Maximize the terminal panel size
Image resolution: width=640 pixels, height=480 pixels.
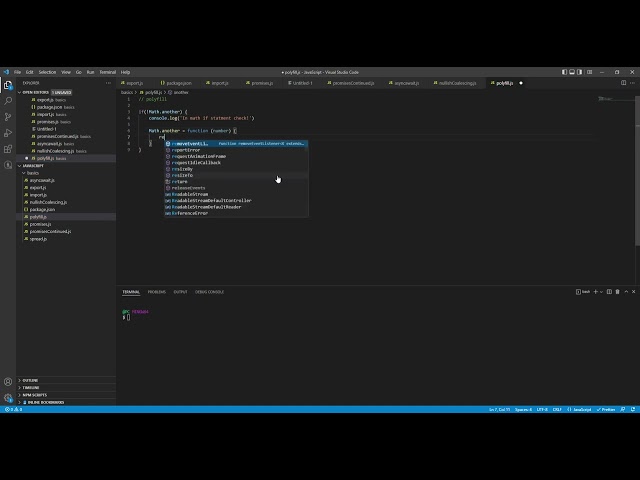pos(626,292)
